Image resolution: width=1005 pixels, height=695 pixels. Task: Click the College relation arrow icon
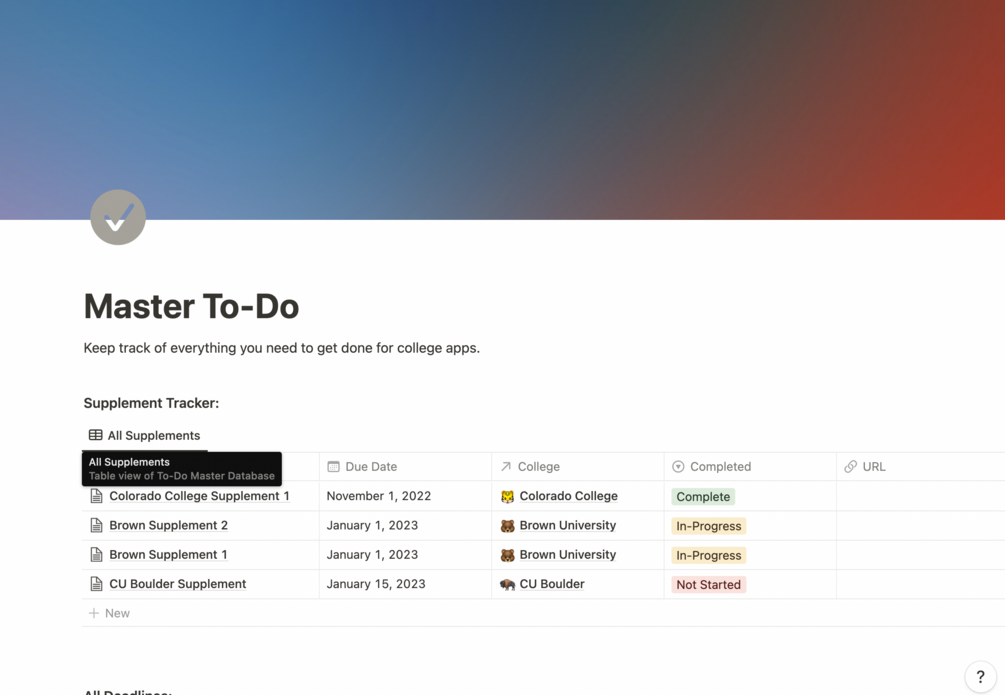506,467
